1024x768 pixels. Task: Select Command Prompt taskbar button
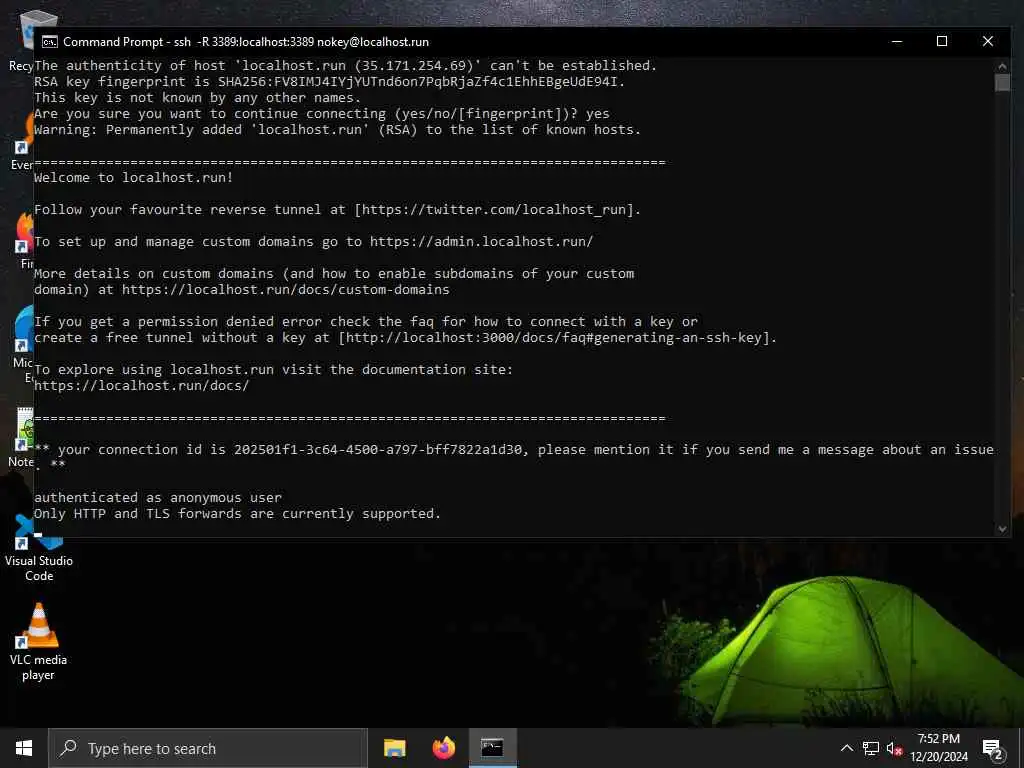(x=492, y=748)
